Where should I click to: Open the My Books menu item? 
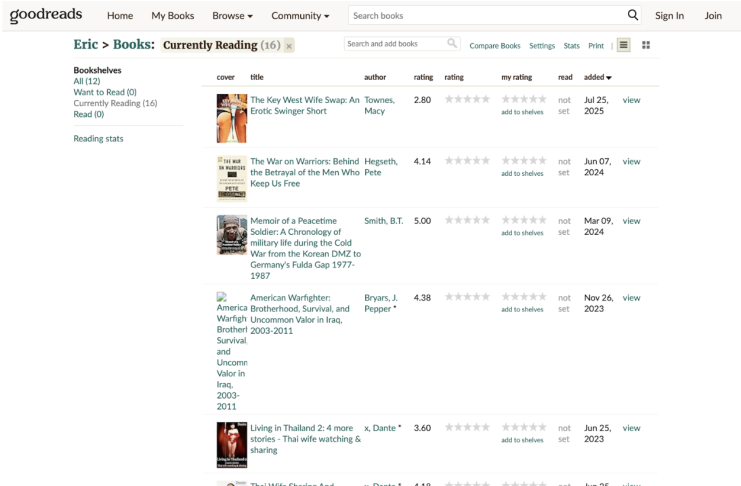[172, 16]
